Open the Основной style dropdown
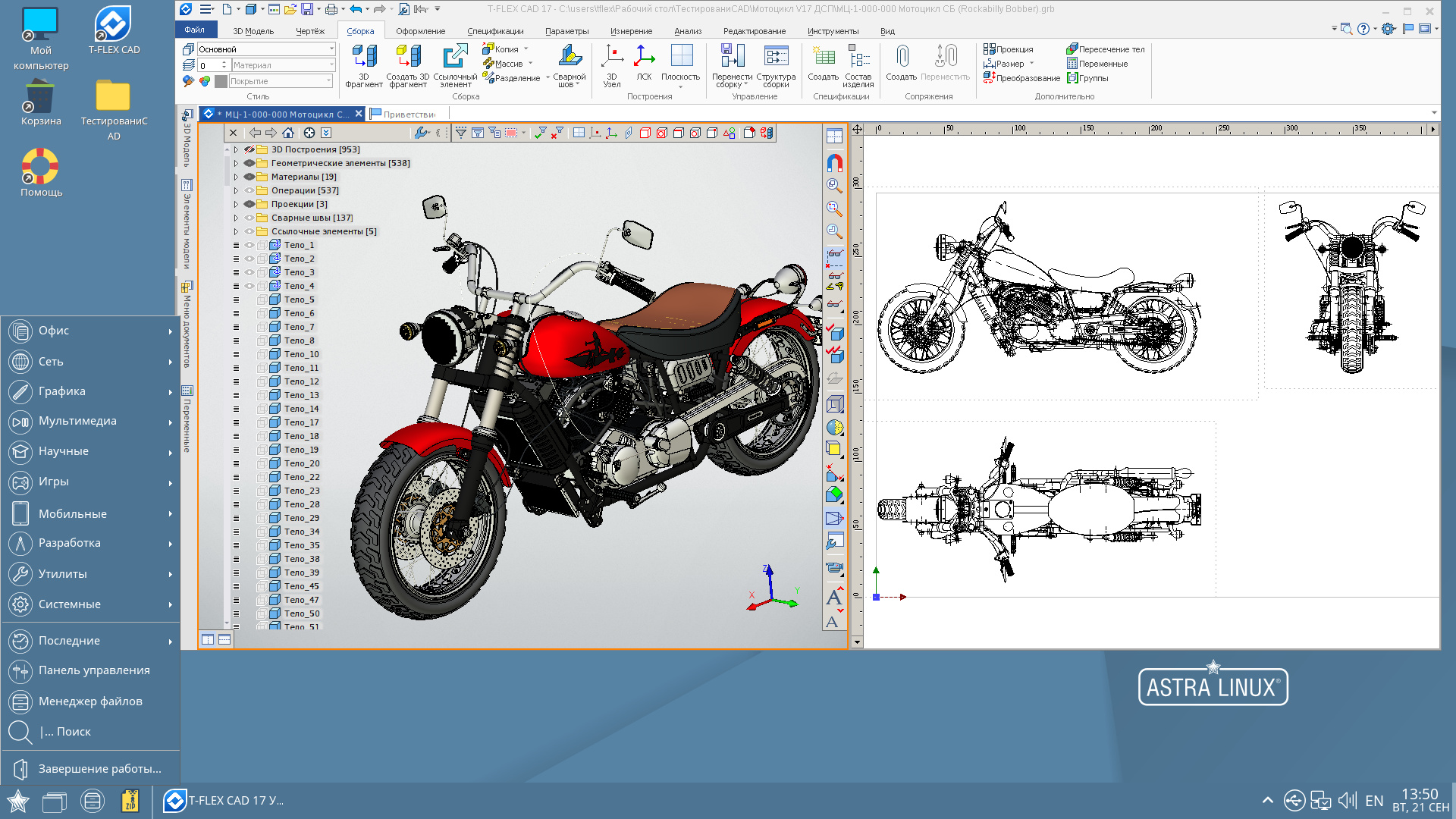 pos(331,49)
